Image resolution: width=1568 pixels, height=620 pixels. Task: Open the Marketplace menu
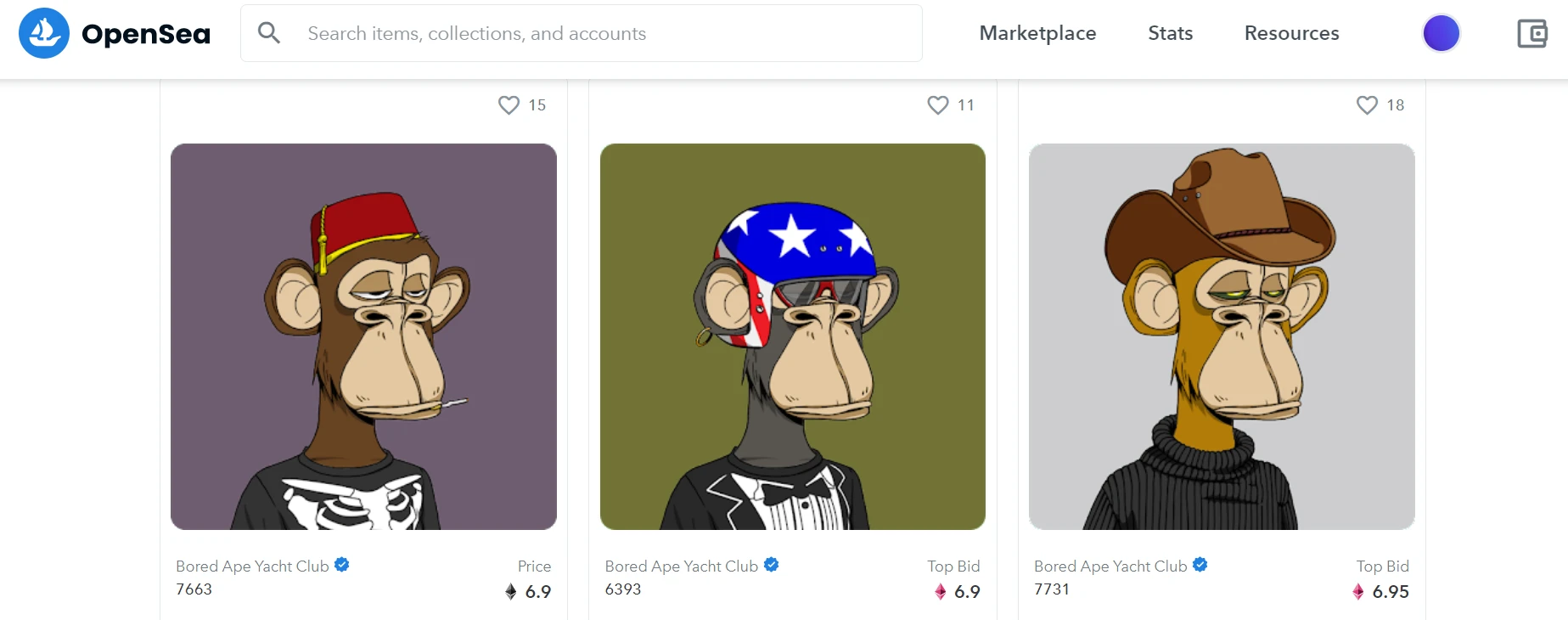tap(1037, 33)
